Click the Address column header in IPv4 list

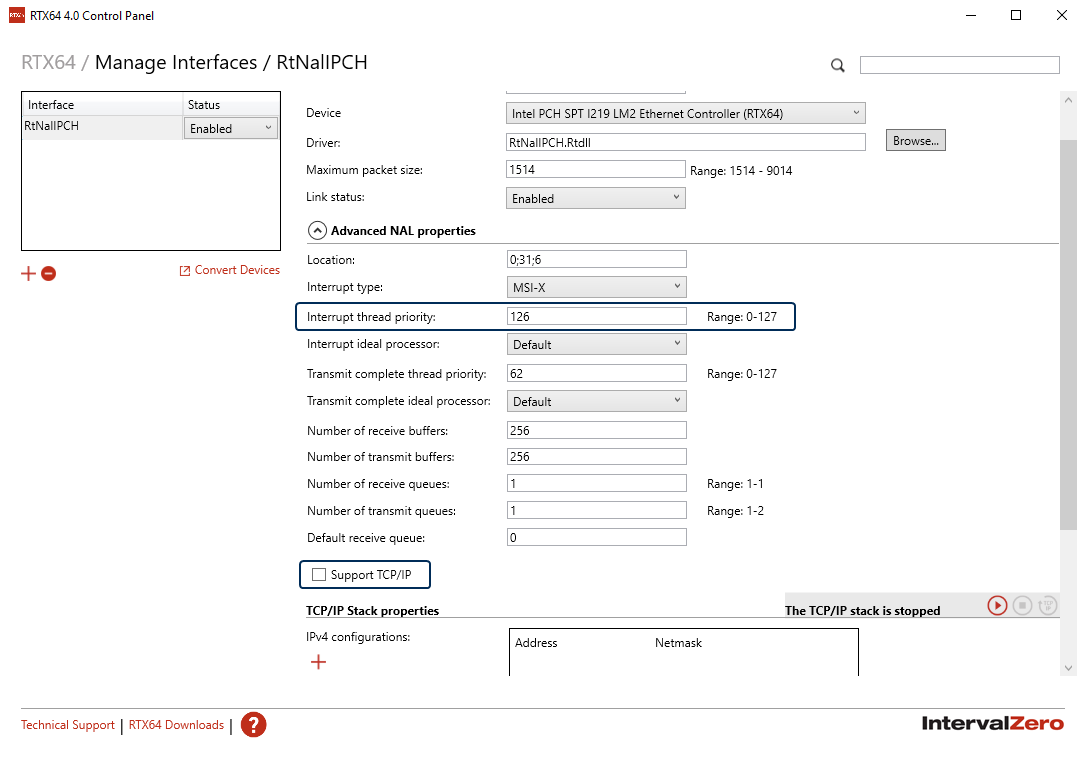coord(536,643)
